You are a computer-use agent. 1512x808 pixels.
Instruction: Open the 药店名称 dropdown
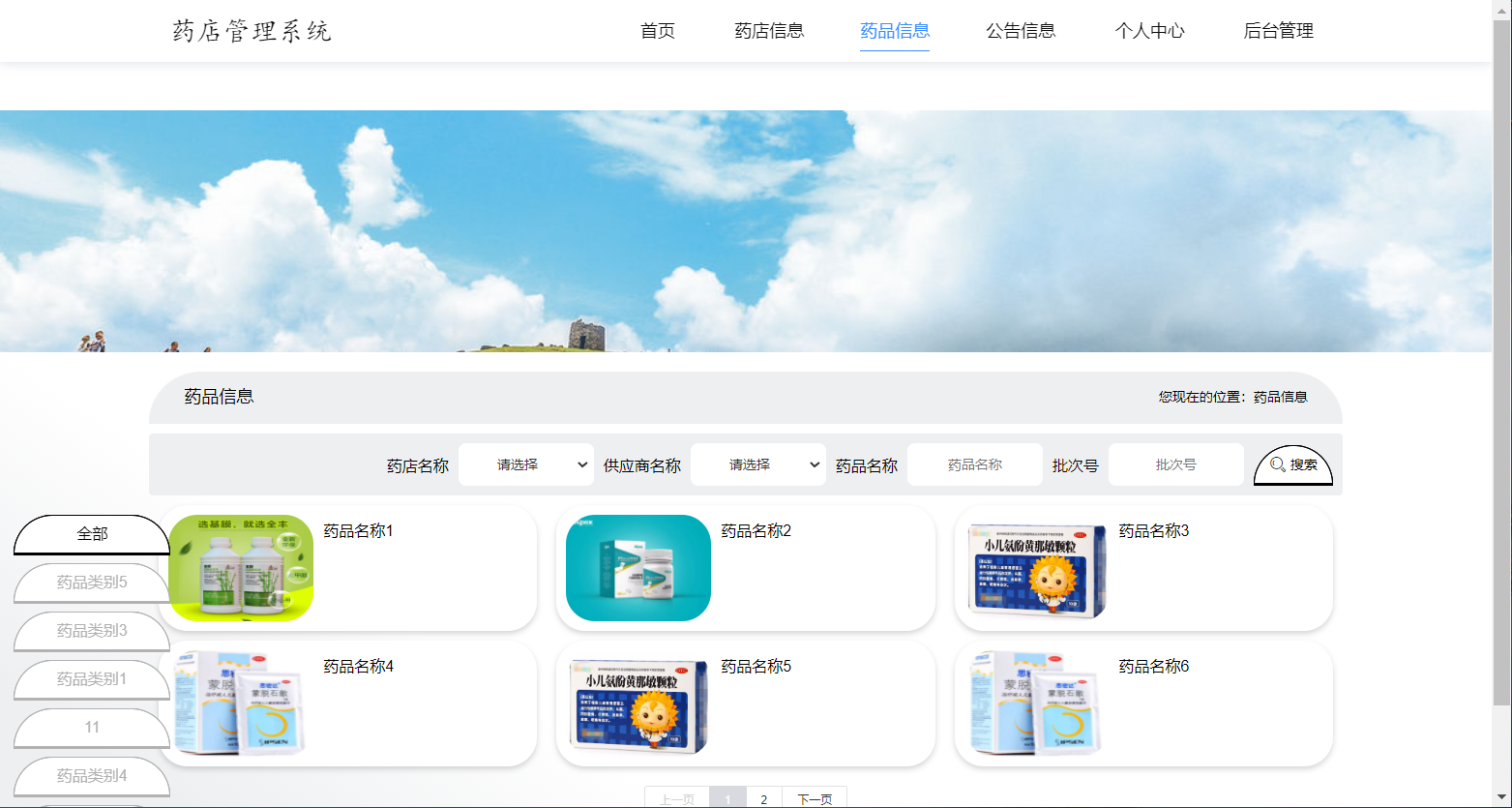pyautogui.click(x=525, y=464)
